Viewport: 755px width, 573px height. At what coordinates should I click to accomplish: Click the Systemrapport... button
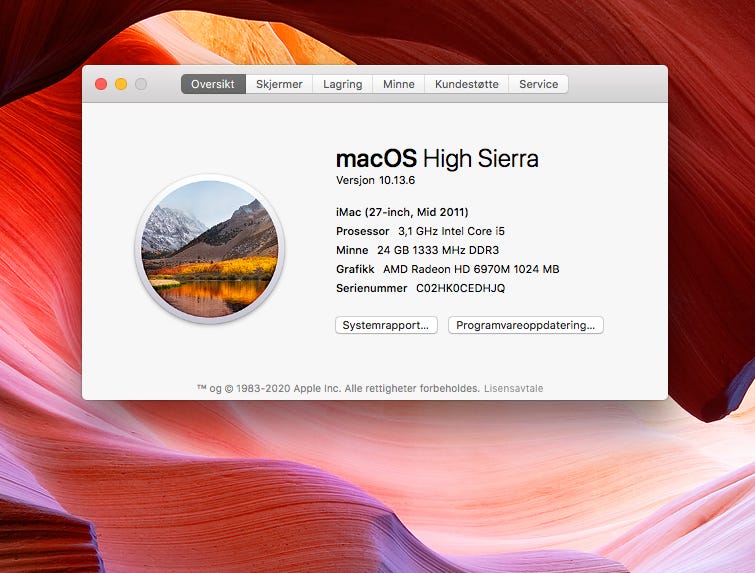click(x=386, y=325)
